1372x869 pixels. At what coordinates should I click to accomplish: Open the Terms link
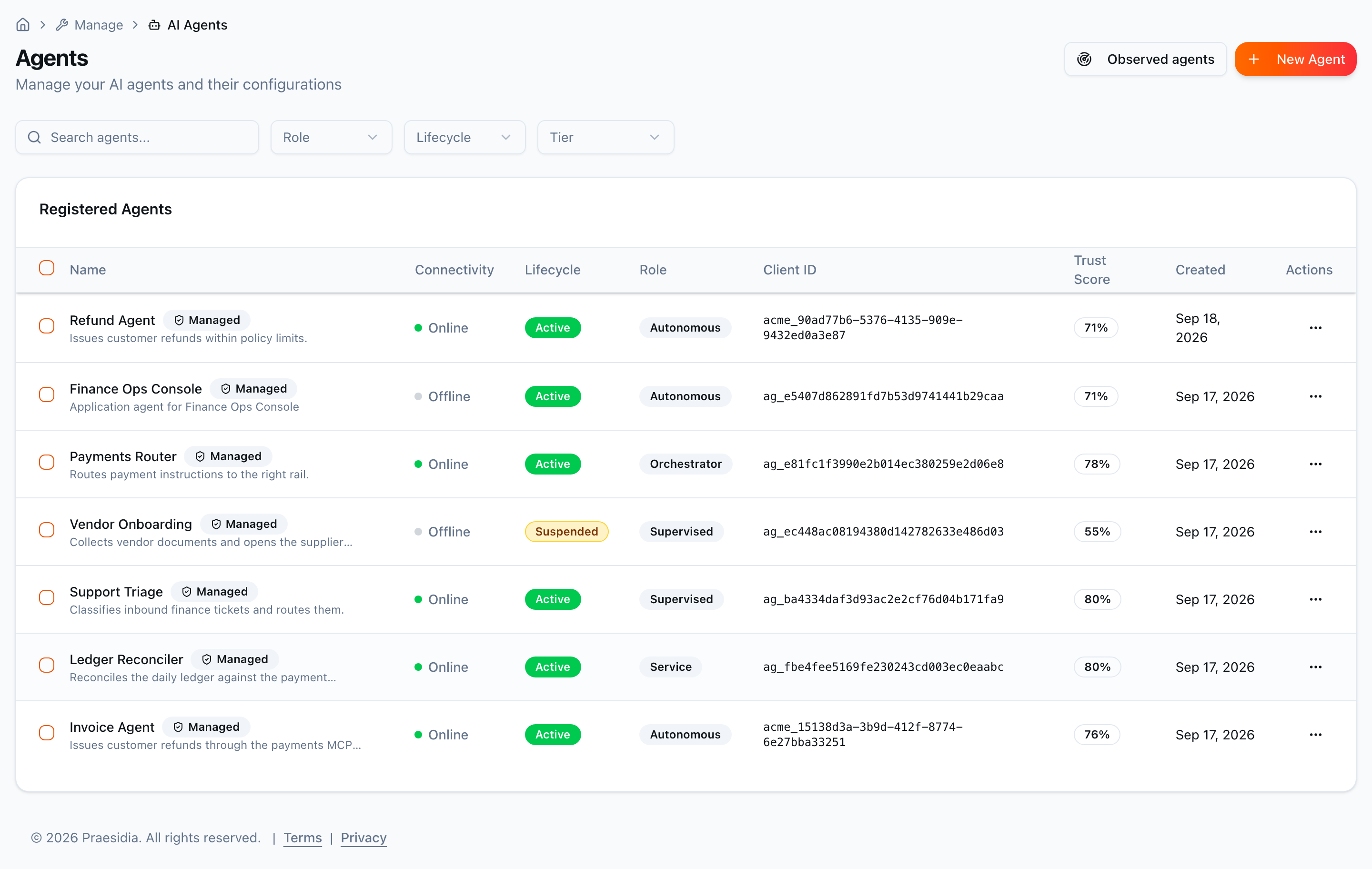point(303,838)
